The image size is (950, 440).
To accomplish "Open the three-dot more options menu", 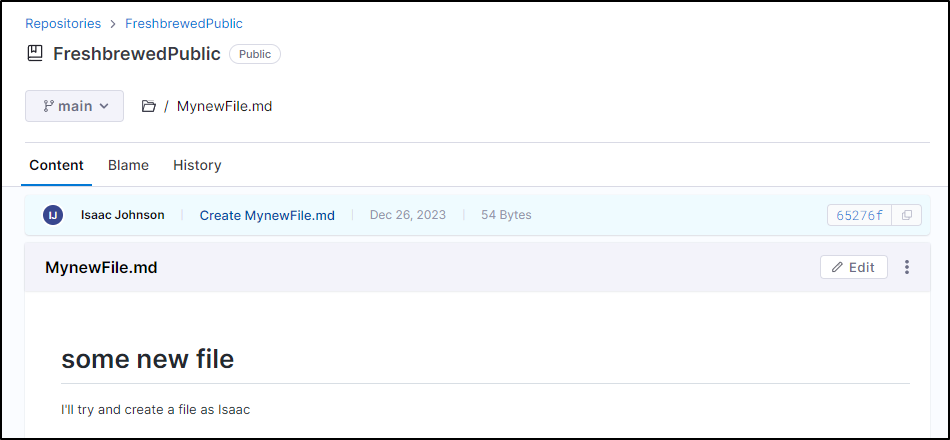I will [906, 267].
